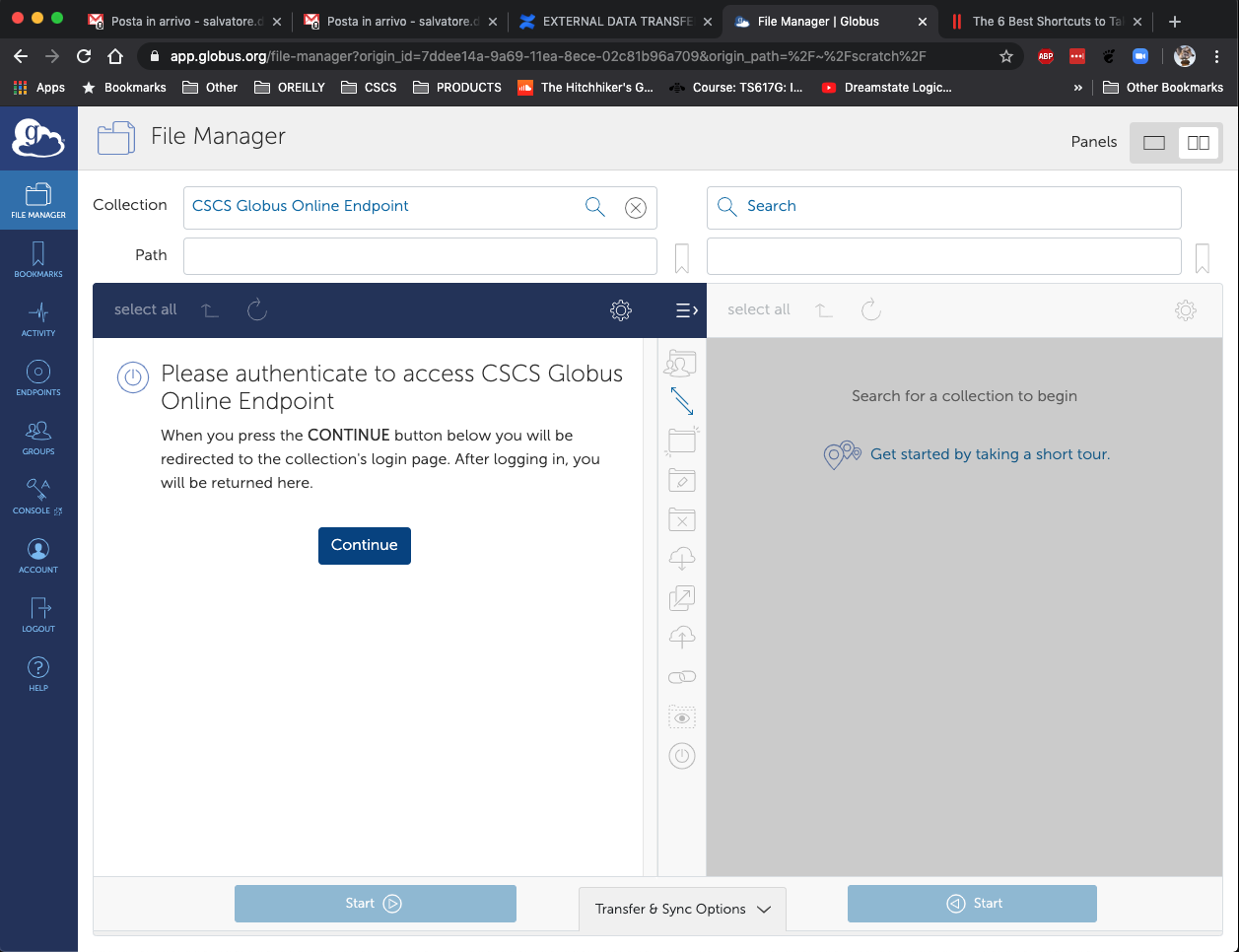
Task: Open the Console sidebar item
Action: click(x=38, y=497)
